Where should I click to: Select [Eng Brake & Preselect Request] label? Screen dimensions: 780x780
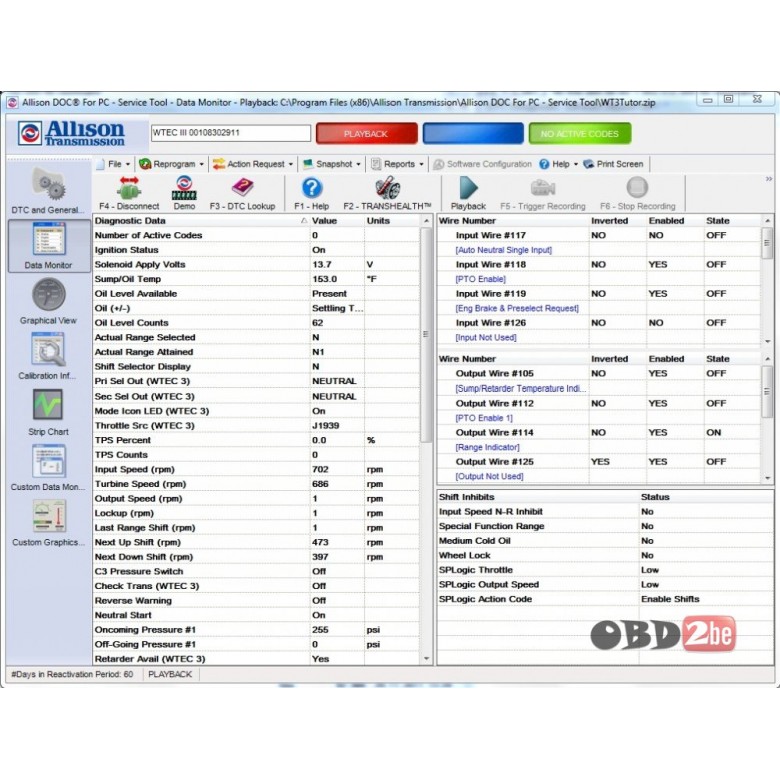[517, 308]
